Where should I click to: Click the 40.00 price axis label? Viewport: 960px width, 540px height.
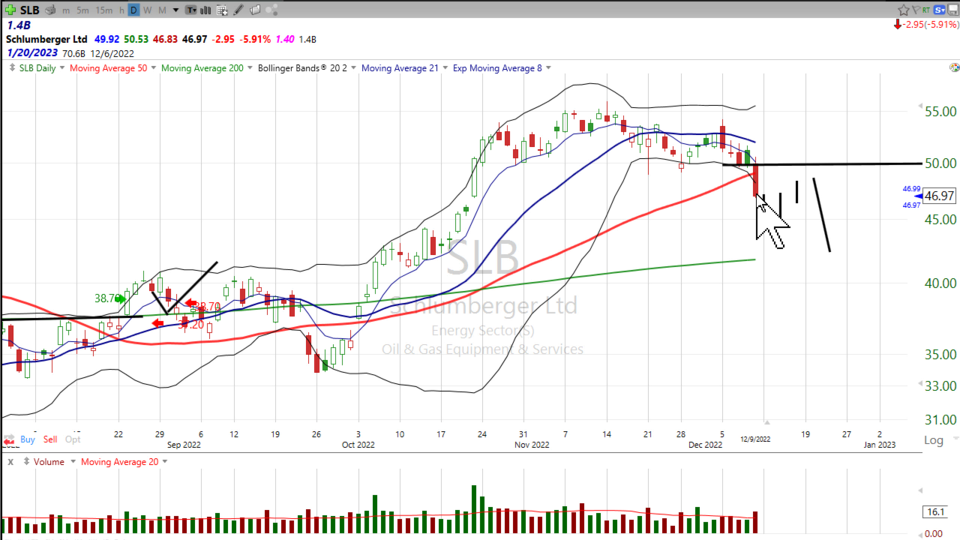[940, 283]
